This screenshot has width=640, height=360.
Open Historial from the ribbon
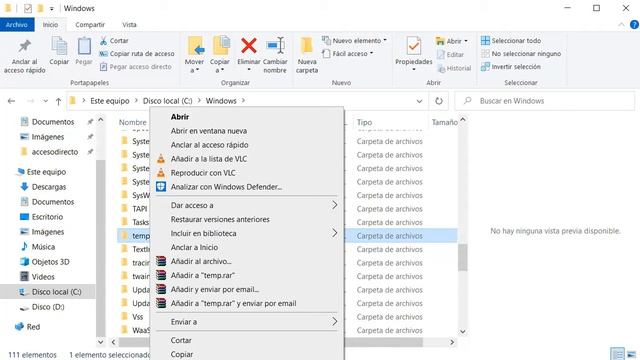[x=454, y=68]
